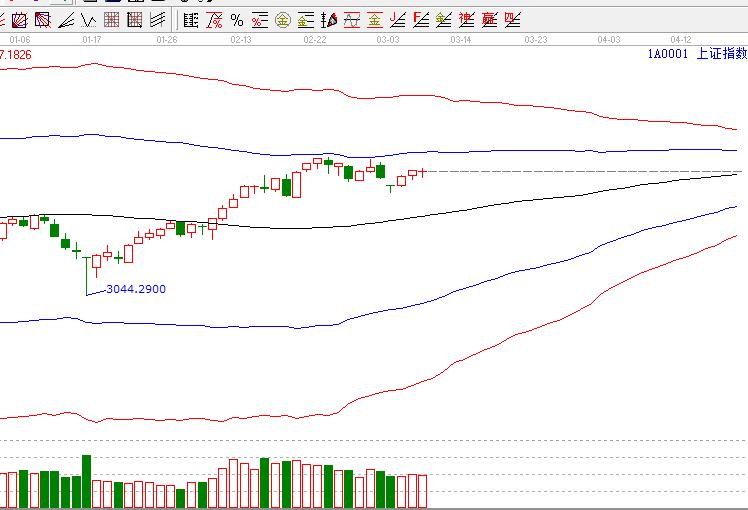748x510 pixels.
Task: Click the percent-with-lines retracement icon
Action: point(259,19)
